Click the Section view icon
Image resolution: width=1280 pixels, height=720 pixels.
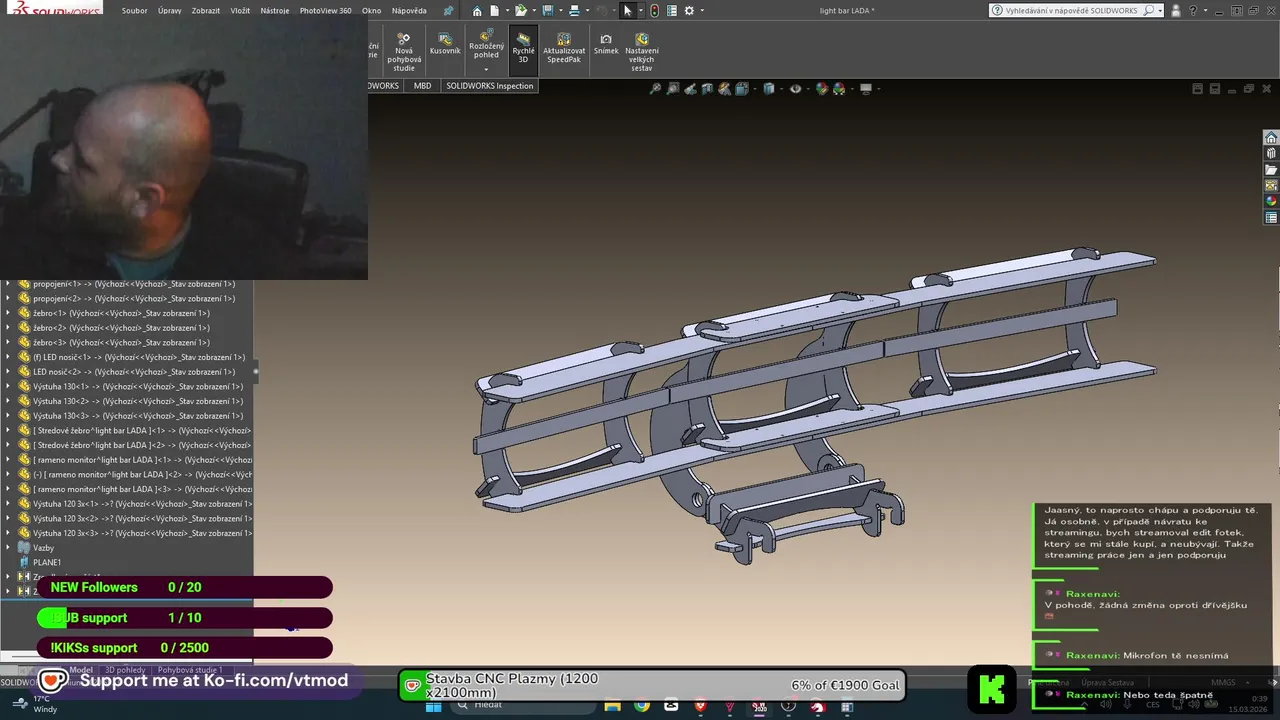(x=707, y=89)
